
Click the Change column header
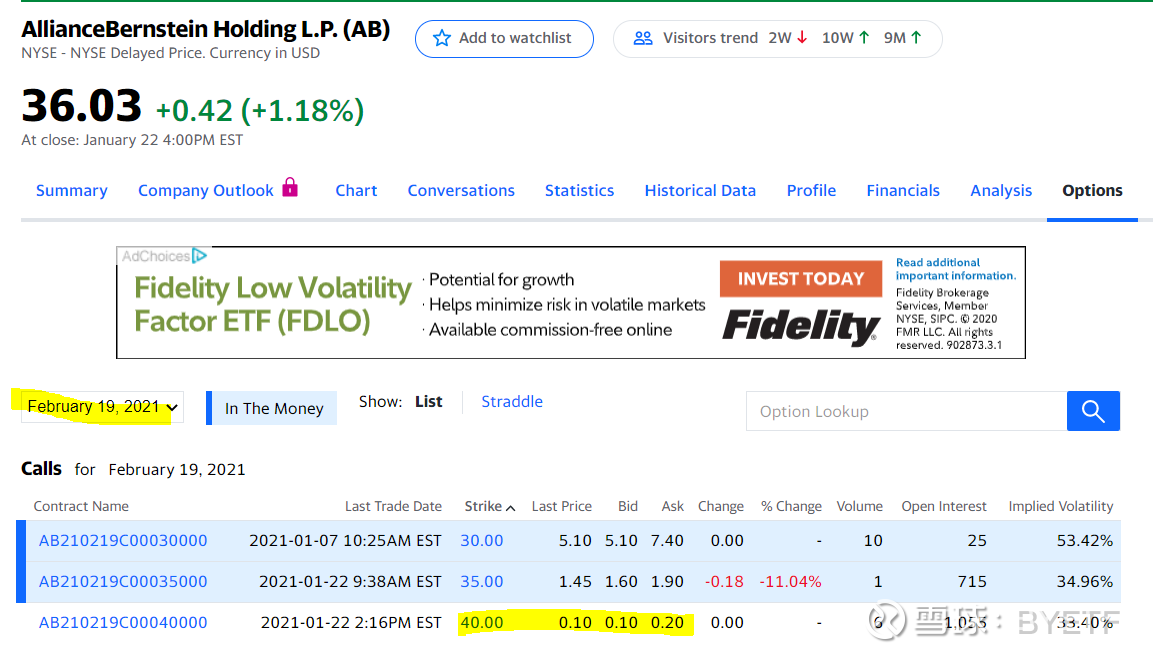pos(721,506)
